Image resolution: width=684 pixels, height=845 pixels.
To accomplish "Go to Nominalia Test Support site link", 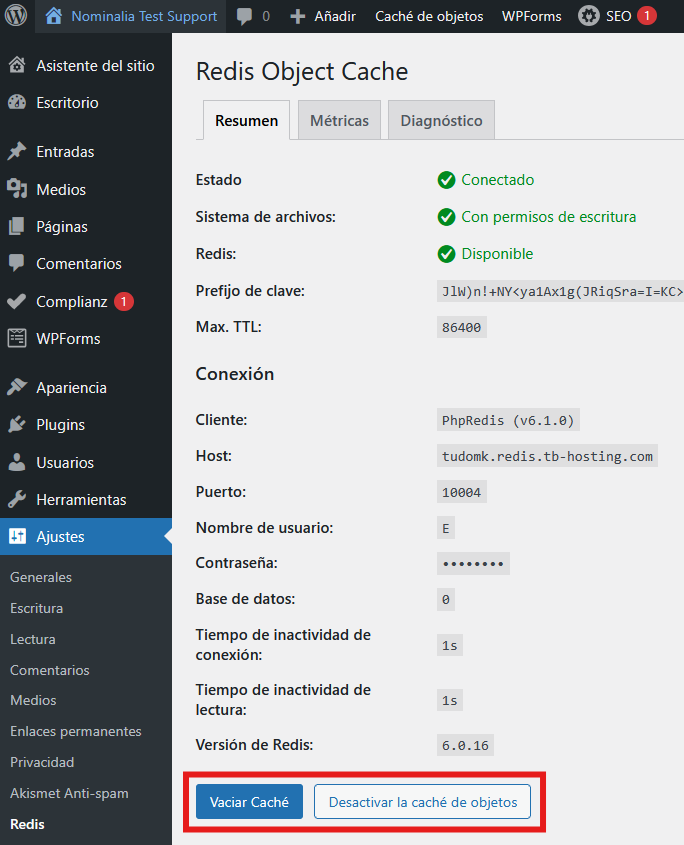I will click(x=144, y=17).
